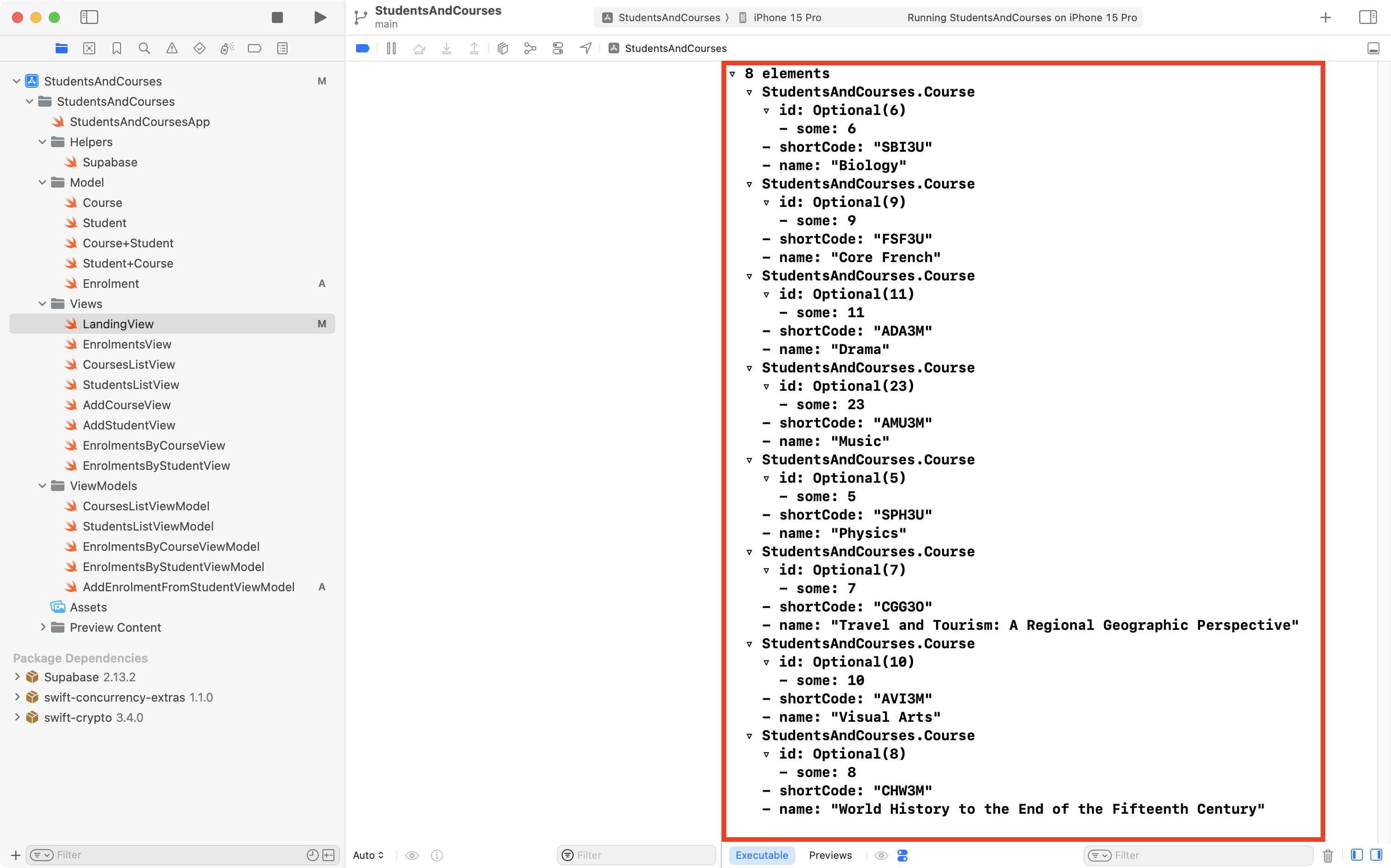Viewport: 1391px width, 868px height.
Task: Select the Executable console tab
Action: coord(762,855)
